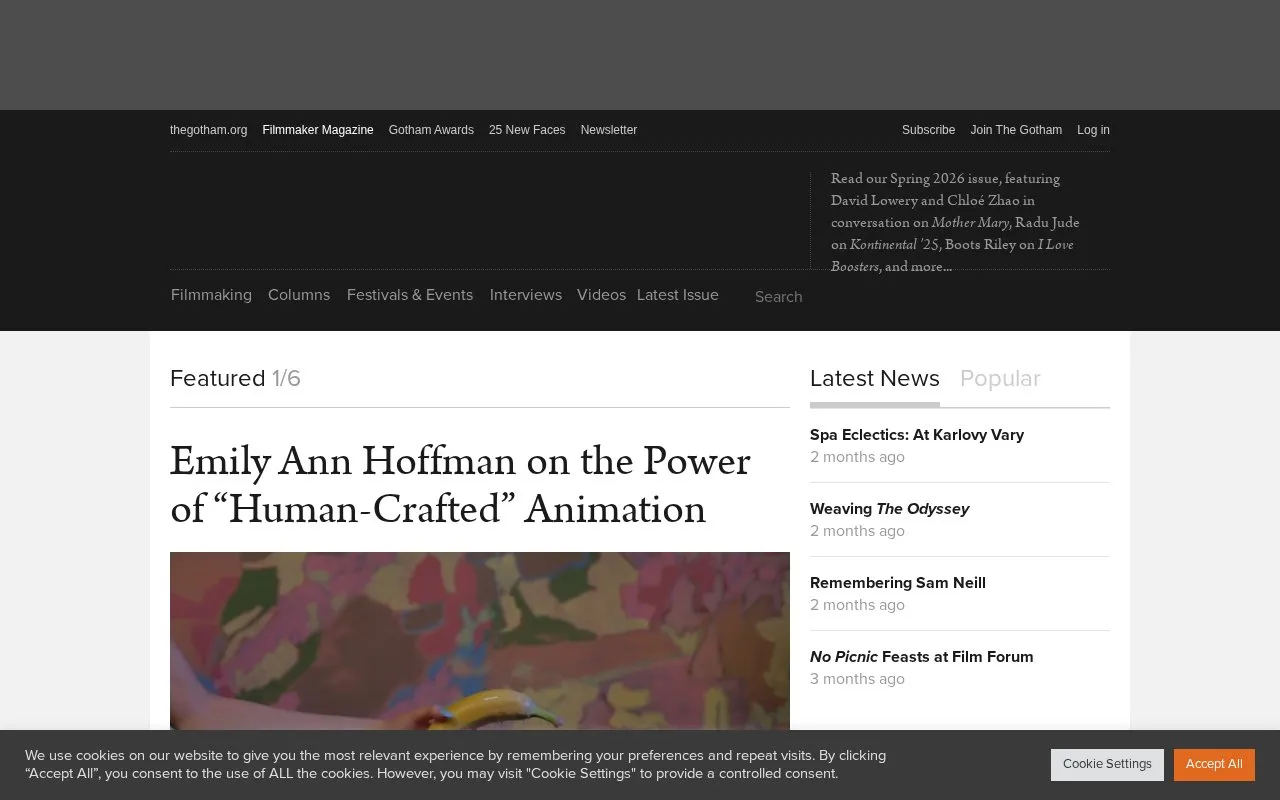
Task: Switch to the Popular tab
Action: (1000, 379)
